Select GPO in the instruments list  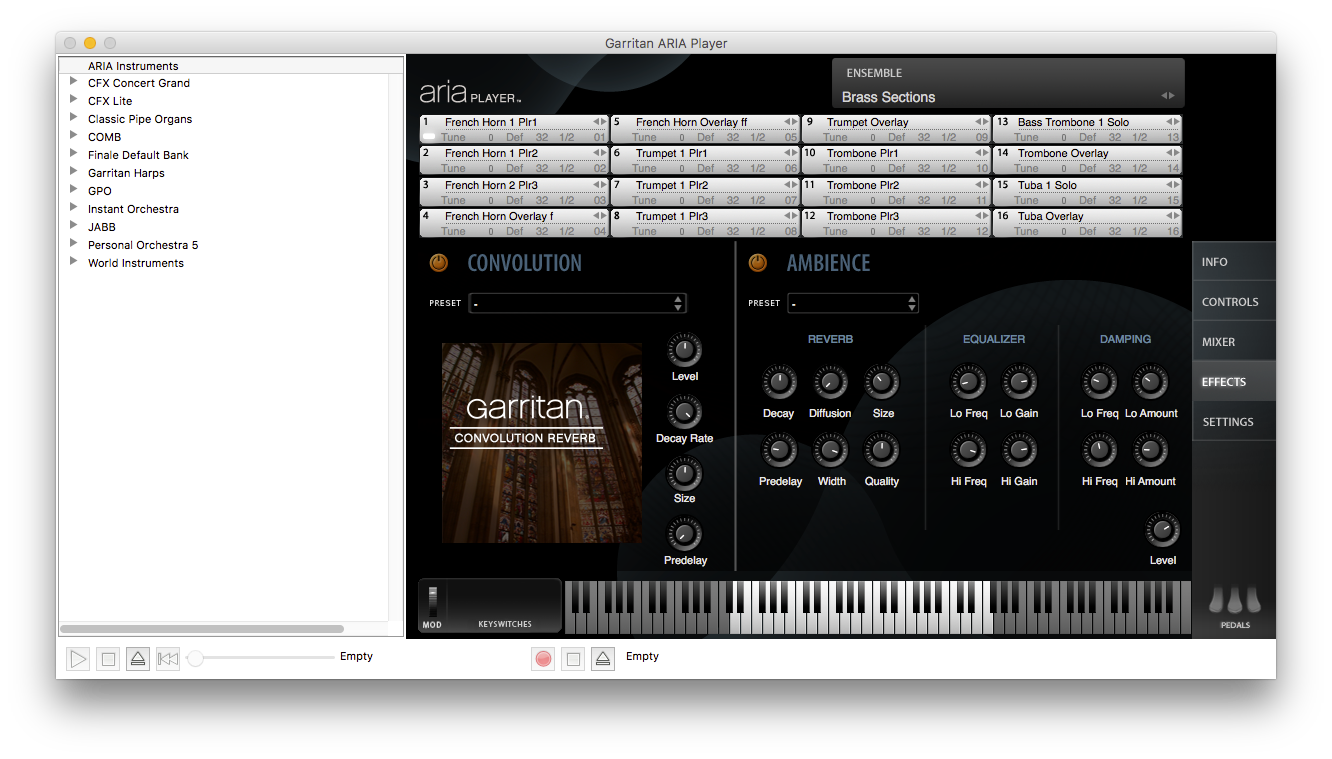click(100, 191)
